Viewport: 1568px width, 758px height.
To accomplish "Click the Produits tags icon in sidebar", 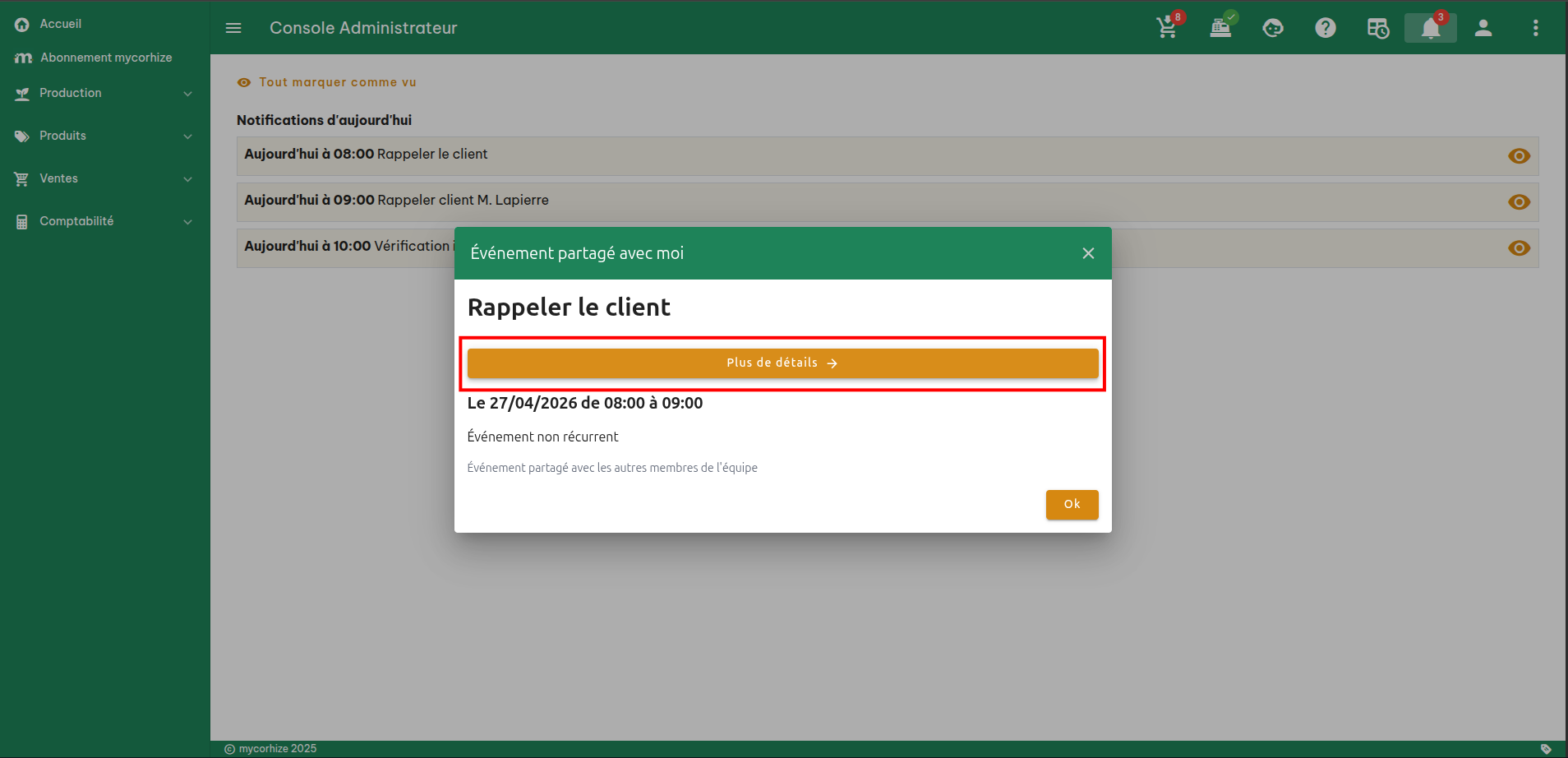I will click(x=22, y=136).
